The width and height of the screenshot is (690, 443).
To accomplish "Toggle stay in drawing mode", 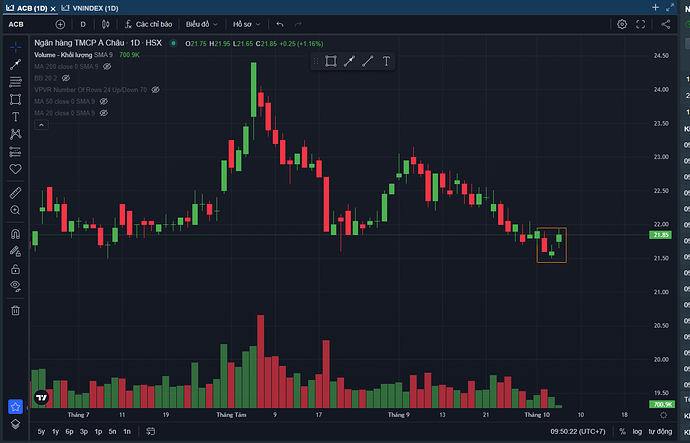I will (15, 251).
